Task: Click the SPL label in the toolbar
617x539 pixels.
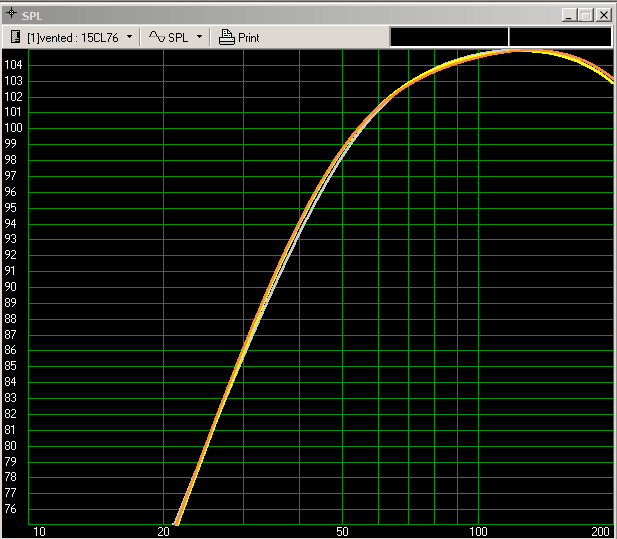Action: (178, 38)
